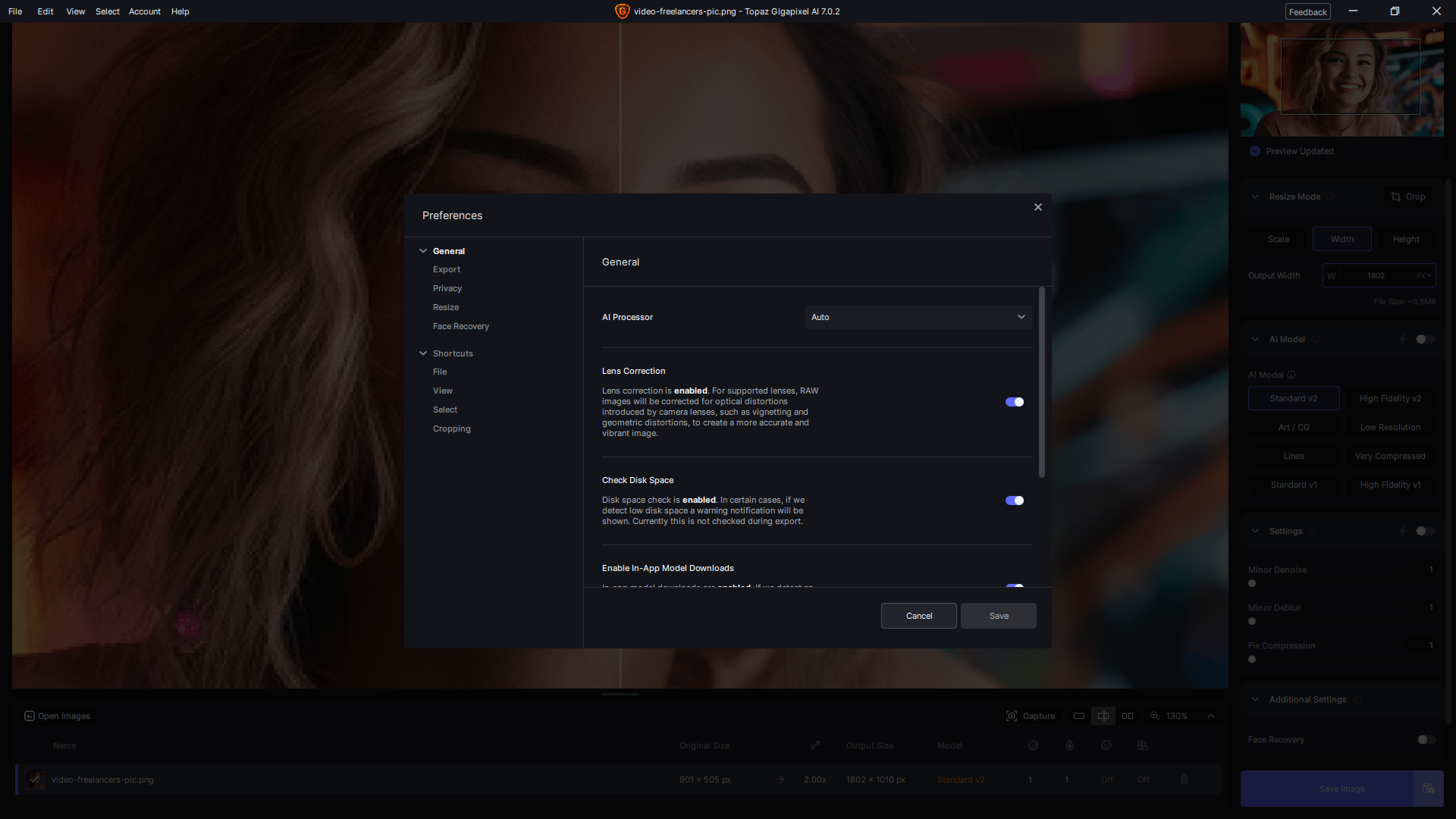This screenshot has height=819, width=1456.
Task: Click Save in Preferences
Action: (x=999, y=616)
